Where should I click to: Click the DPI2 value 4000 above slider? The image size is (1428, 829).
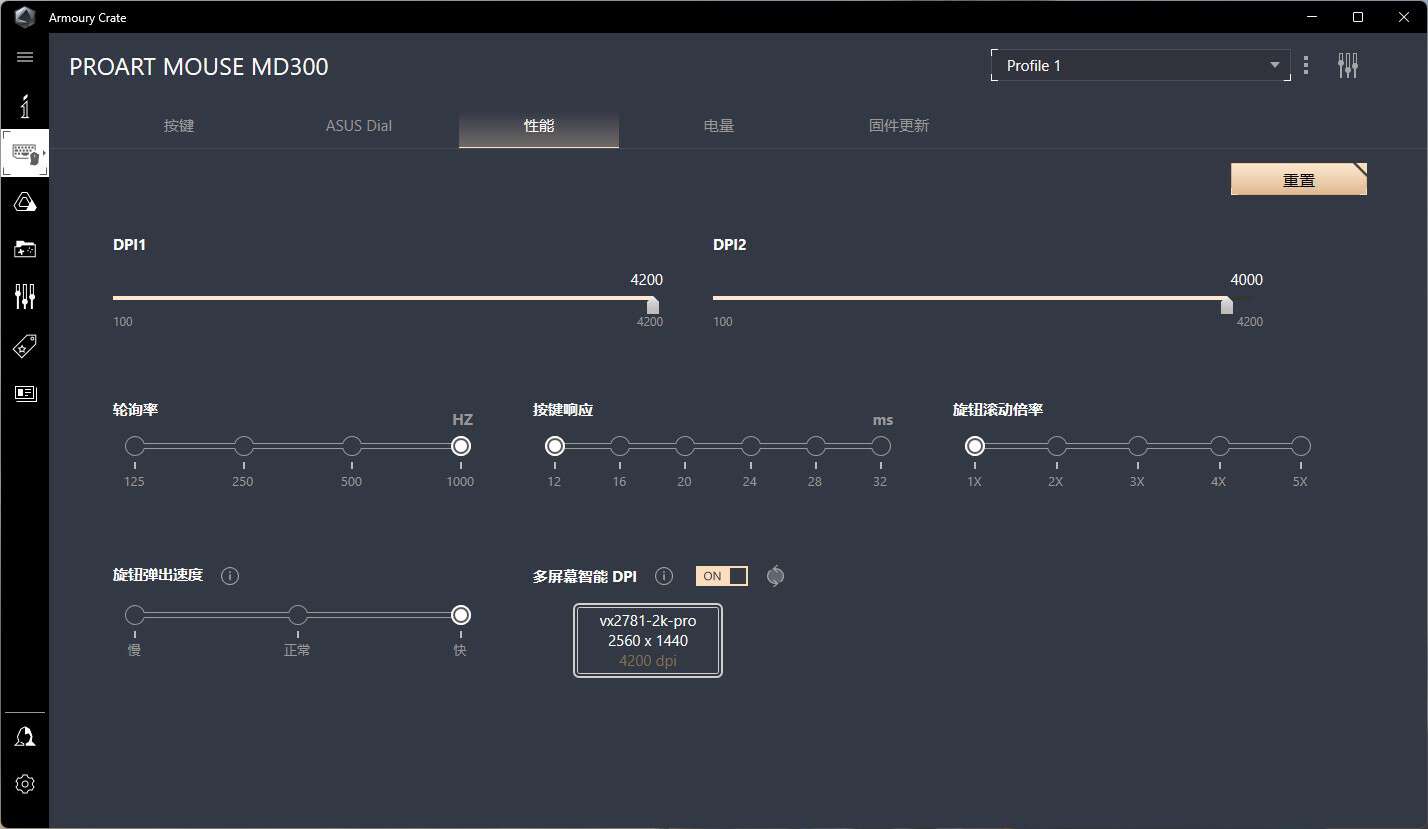pos(1246,280)
